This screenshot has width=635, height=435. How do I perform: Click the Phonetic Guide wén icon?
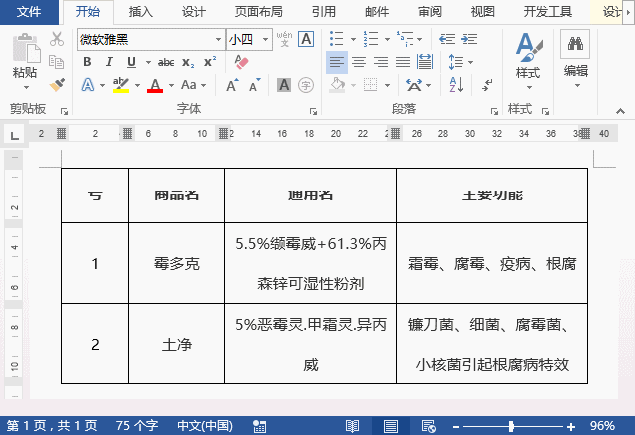pyautogui.click(x=284, y=39)
